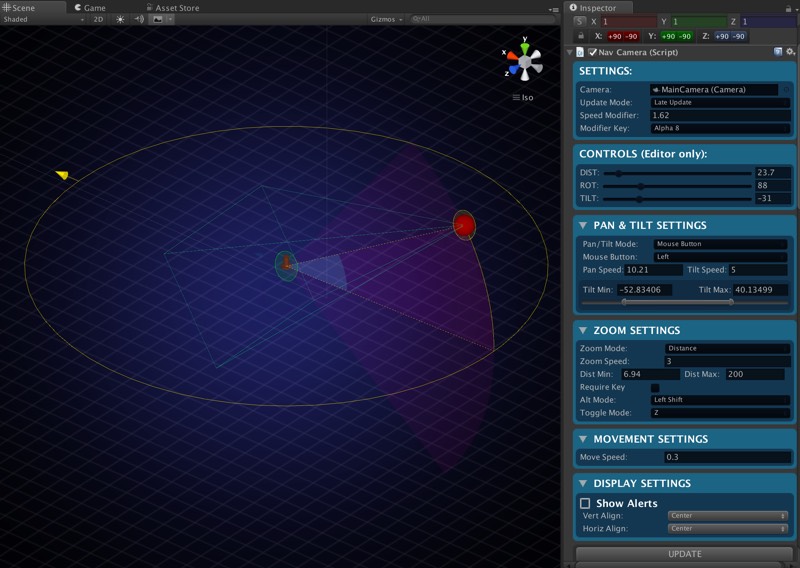This screenshot has height=568, width=800.
Task: Collapse the PAN & TILT SETTINGS section
Action: [582, 225]
